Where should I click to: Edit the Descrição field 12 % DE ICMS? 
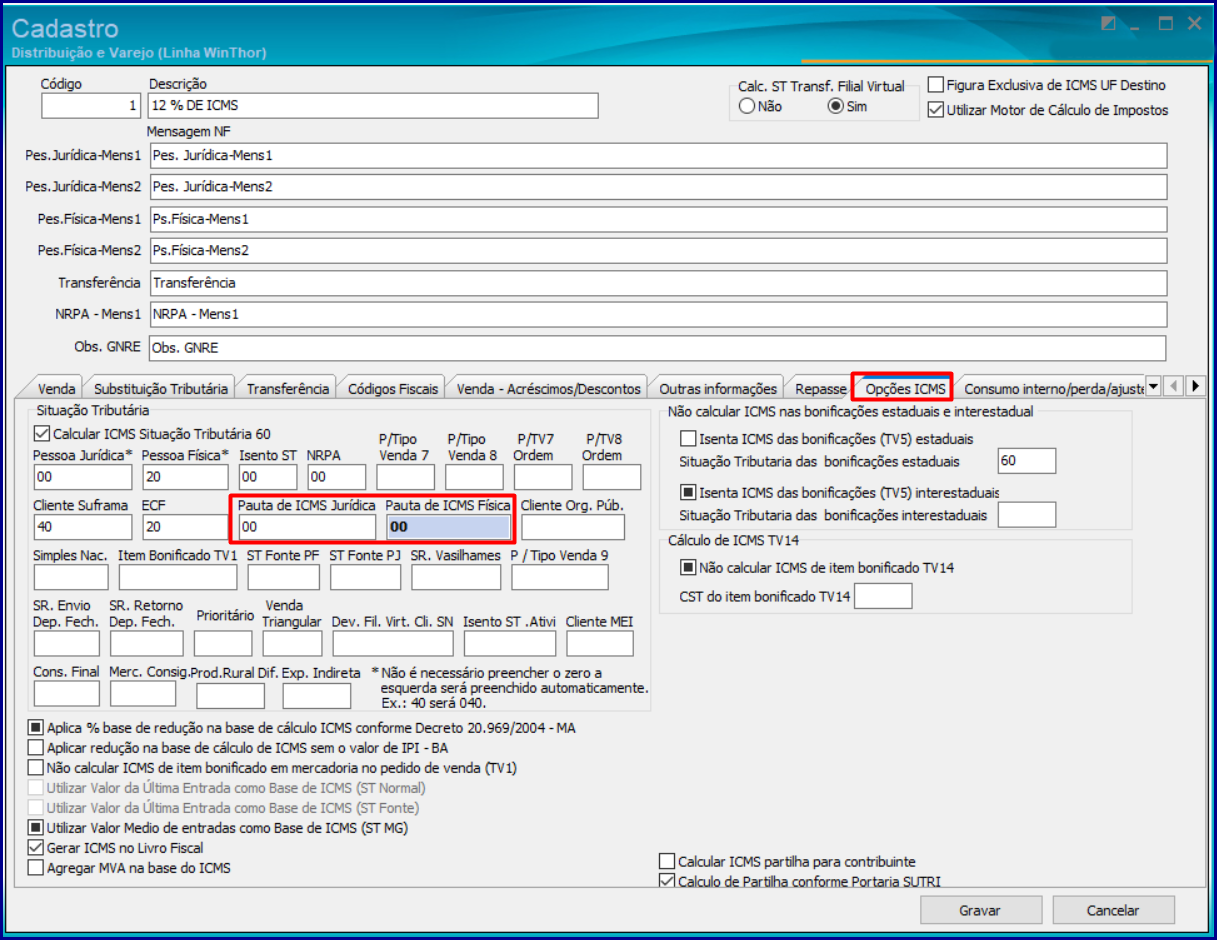tap(373, 105)
